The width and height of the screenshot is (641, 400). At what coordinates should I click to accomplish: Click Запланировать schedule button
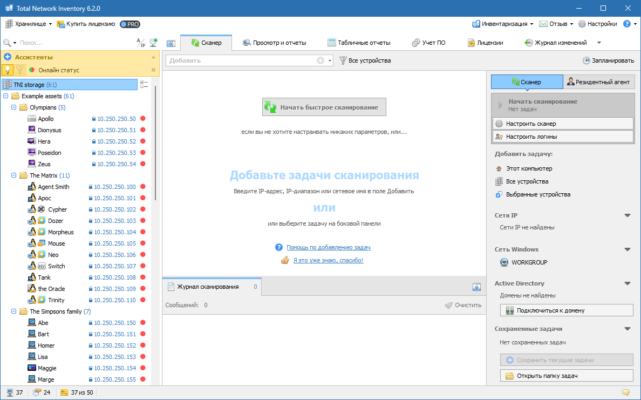click(608, 61)
